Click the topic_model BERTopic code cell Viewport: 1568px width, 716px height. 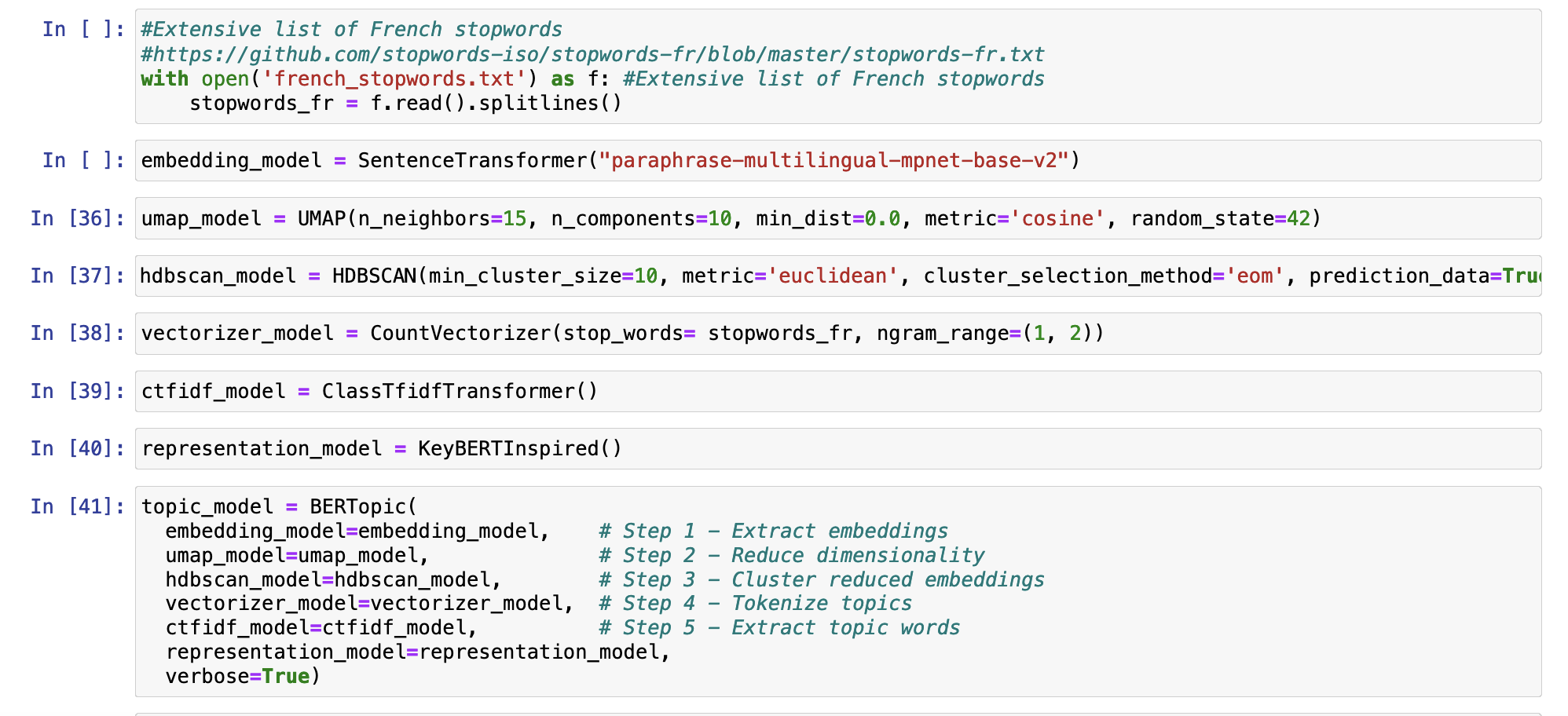coord(837,591)
